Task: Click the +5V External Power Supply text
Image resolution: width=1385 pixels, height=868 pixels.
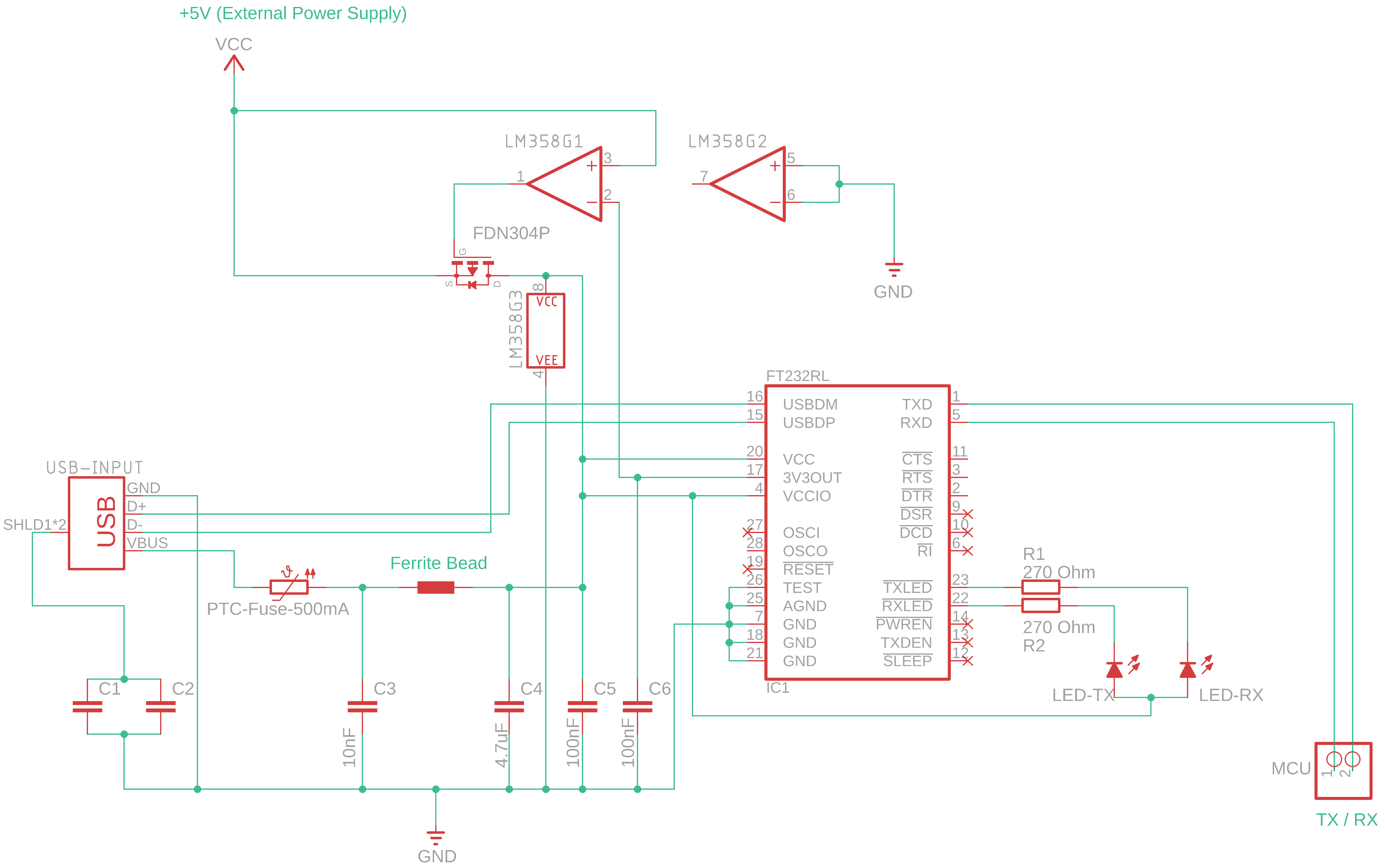Action: tap(293, 13)
